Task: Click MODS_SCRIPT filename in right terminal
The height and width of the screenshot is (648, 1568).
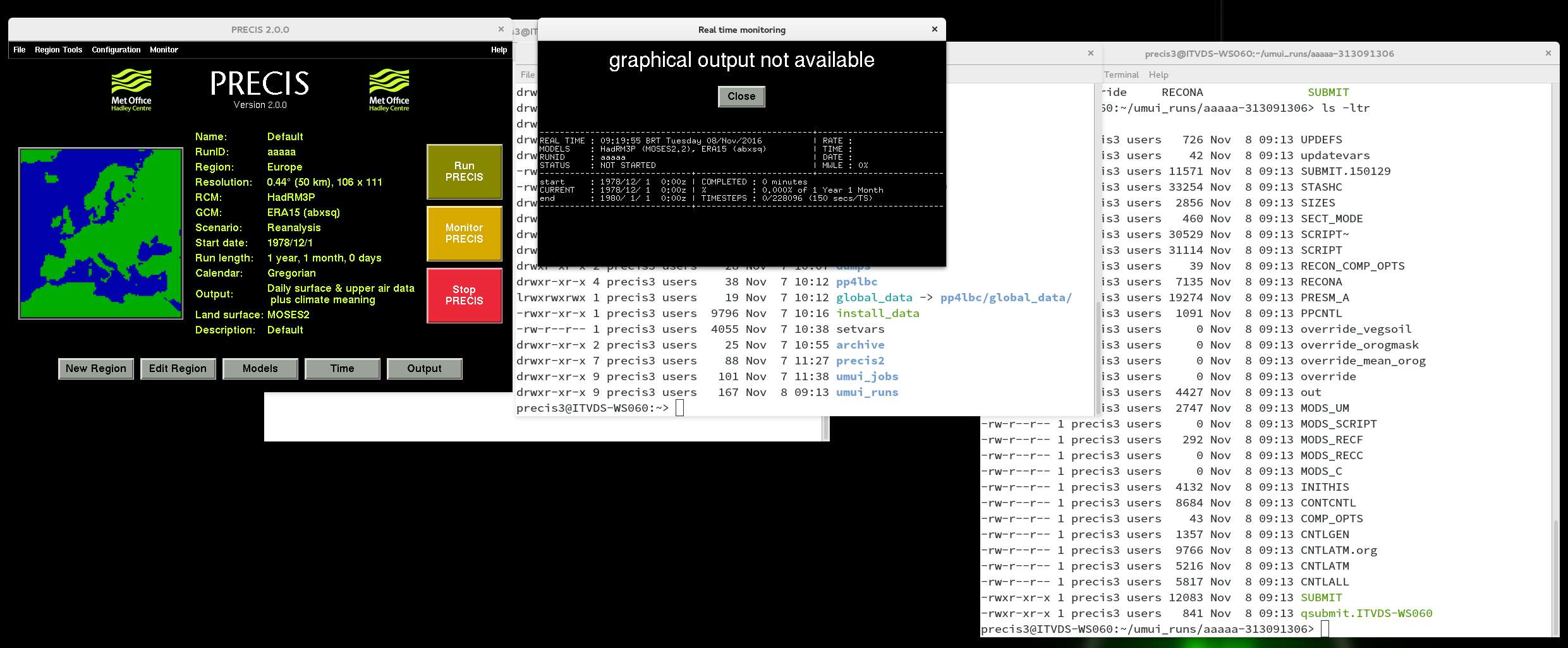Action: point(1339,424)
